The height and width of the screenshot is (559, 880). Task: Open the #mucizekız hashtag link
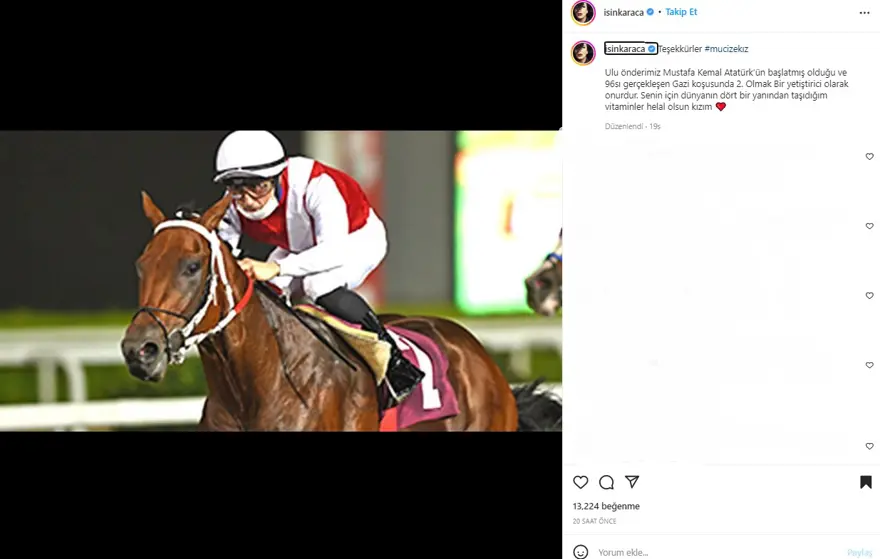point(726,49)
